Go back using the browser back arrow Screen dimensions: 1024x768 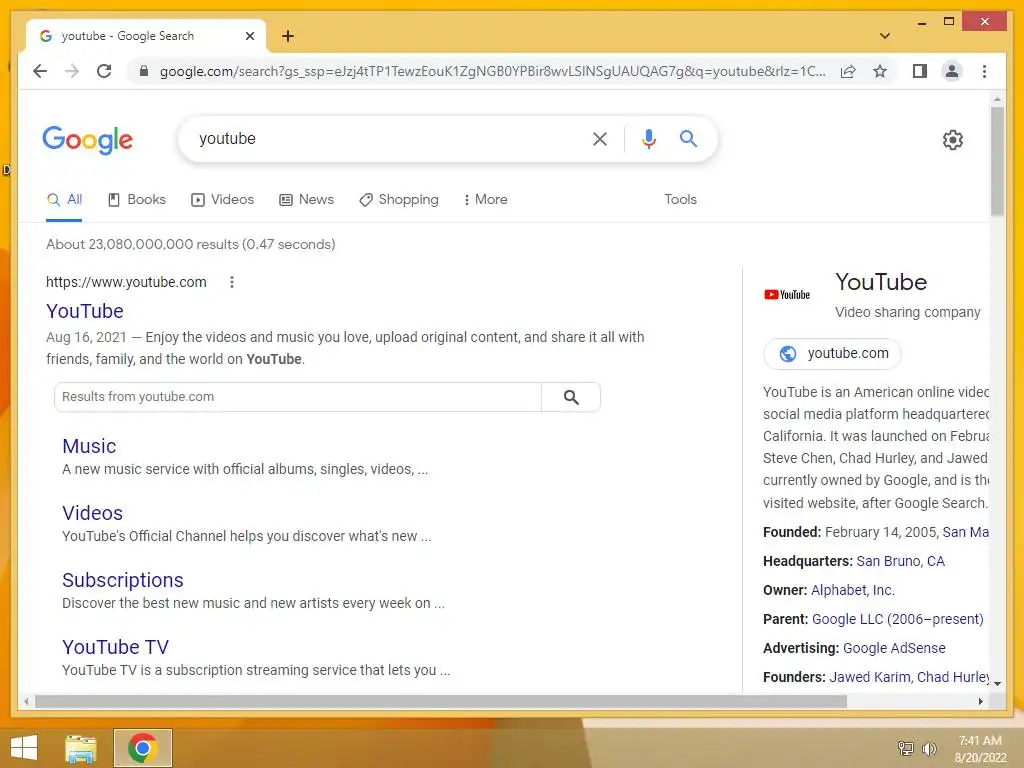(40, 71)
